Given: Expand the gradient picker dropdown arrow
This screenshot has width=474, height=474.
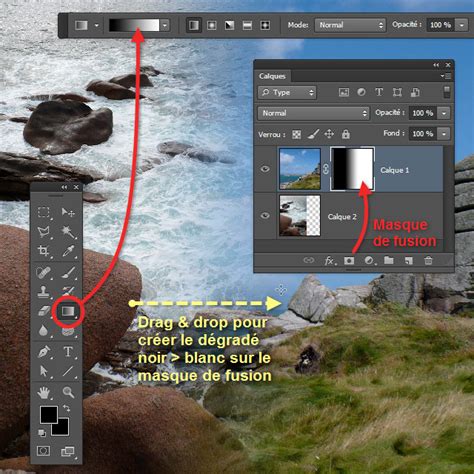Looking at the screenshot, I should point(165,25).
